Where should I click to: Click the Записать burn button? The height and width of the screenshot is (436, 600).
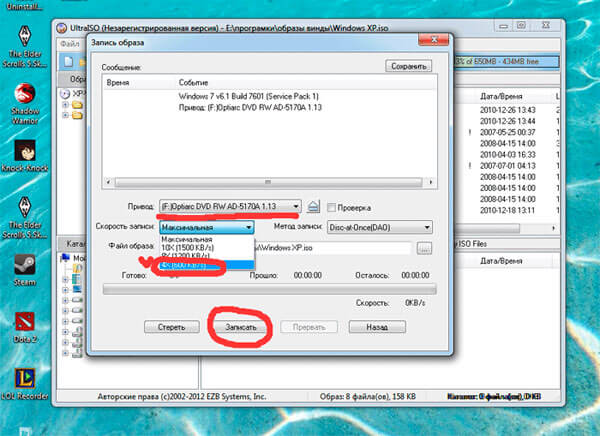(x=241, y=327)
